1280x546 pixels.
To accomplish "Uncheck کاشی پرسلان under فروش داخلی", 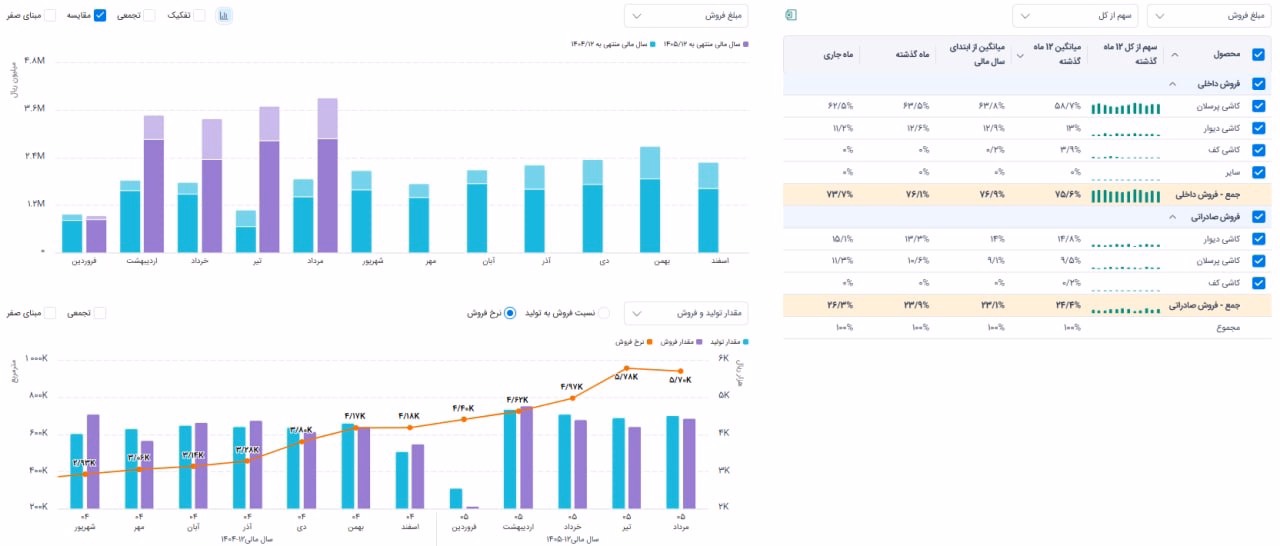I will point(1259,106).
